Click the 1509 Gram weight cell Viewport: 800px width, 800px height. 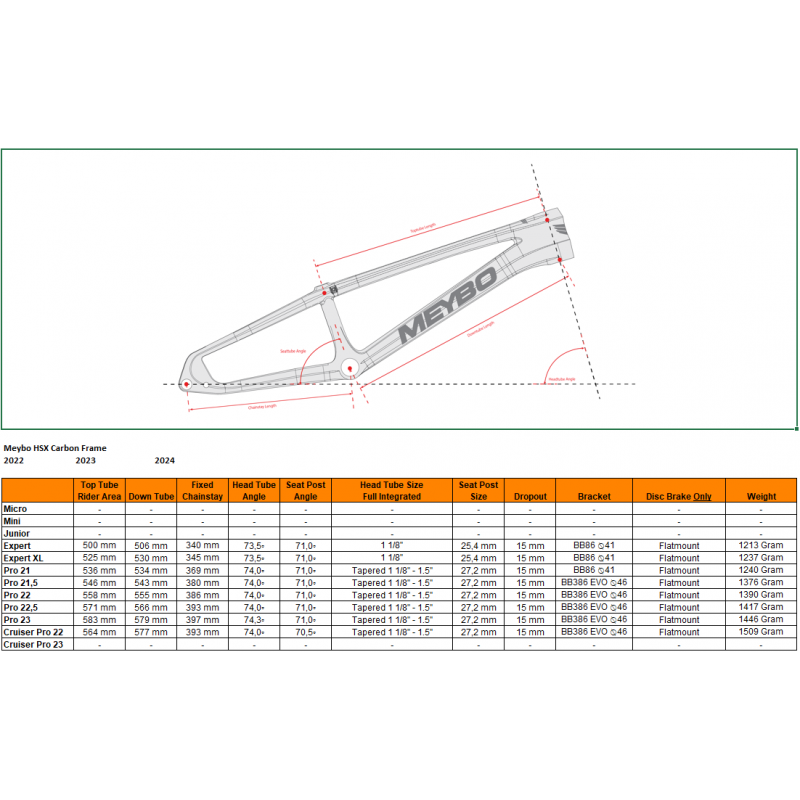pos(761,632)
